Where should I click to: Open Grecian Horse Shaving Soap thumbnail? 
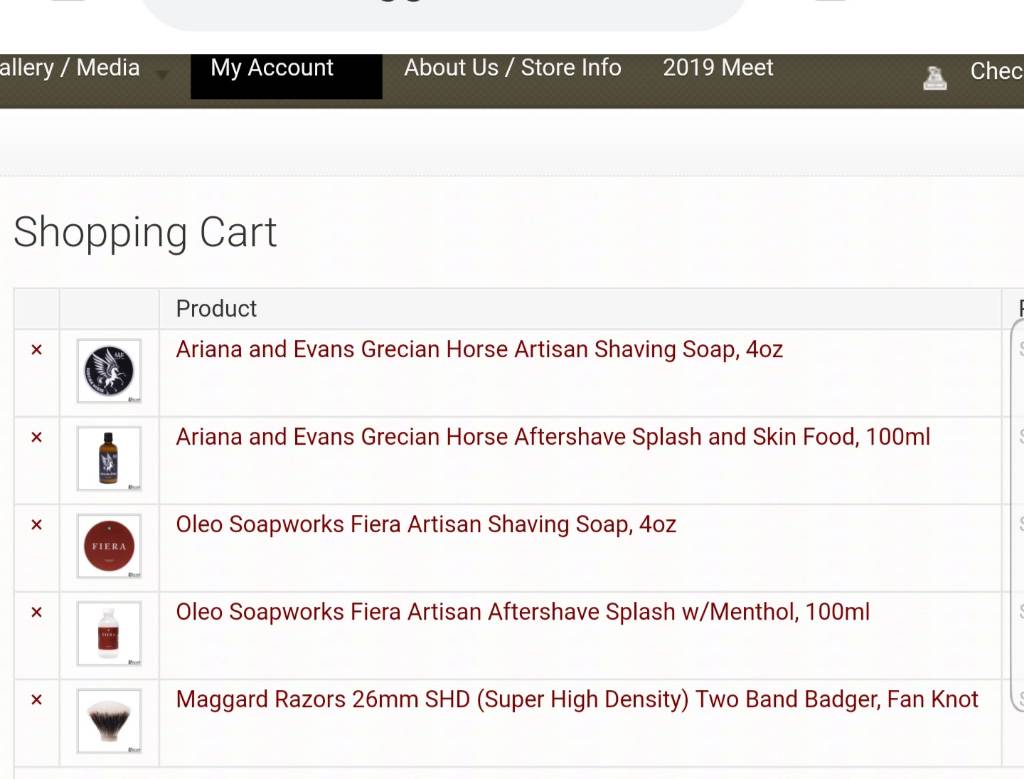pos(109,371)
